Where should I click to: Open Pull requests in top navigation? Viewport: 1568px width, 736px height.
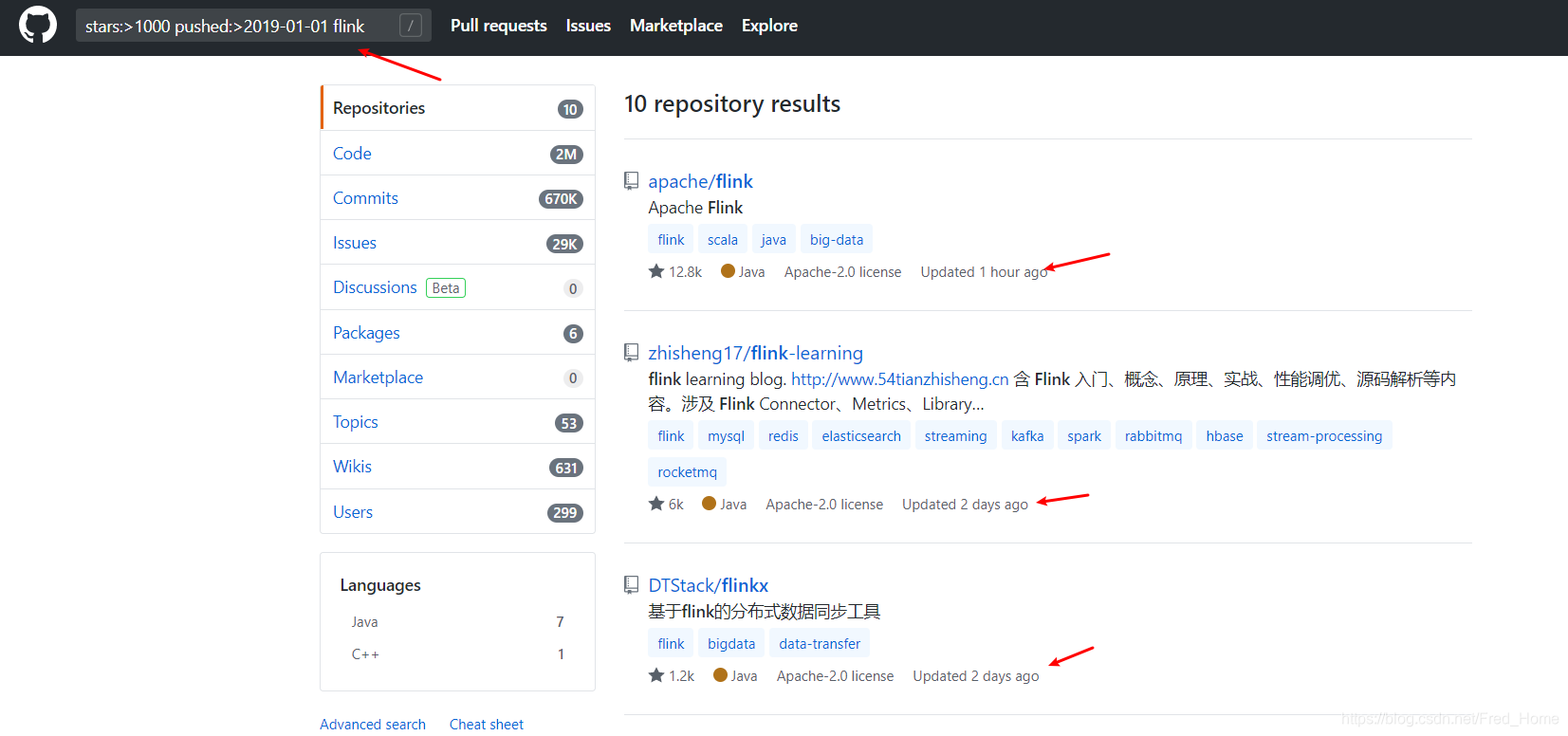coord(499,26)
